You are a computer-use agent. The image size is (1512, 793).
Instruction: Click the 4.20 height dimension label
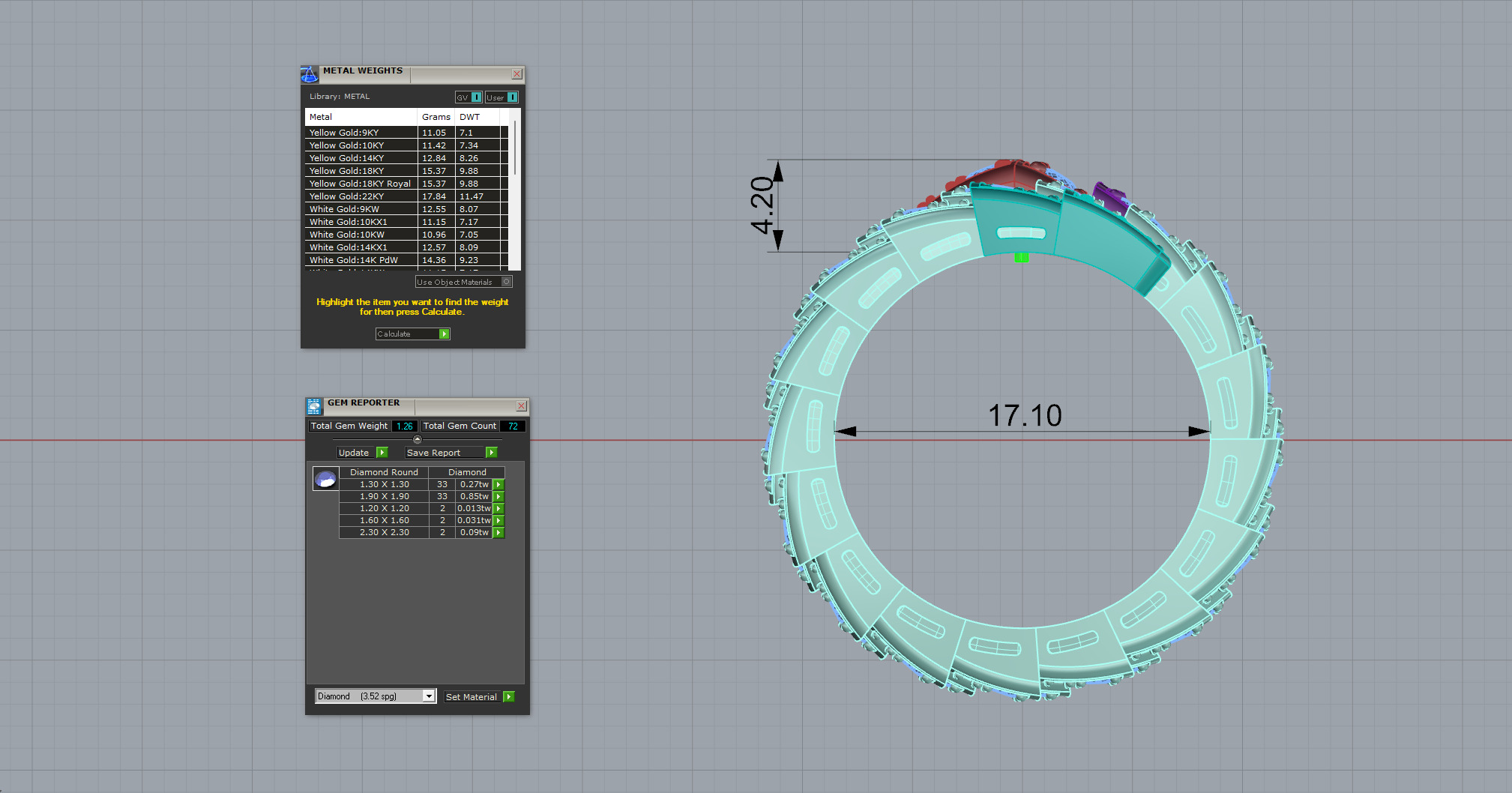pos(762,205)
